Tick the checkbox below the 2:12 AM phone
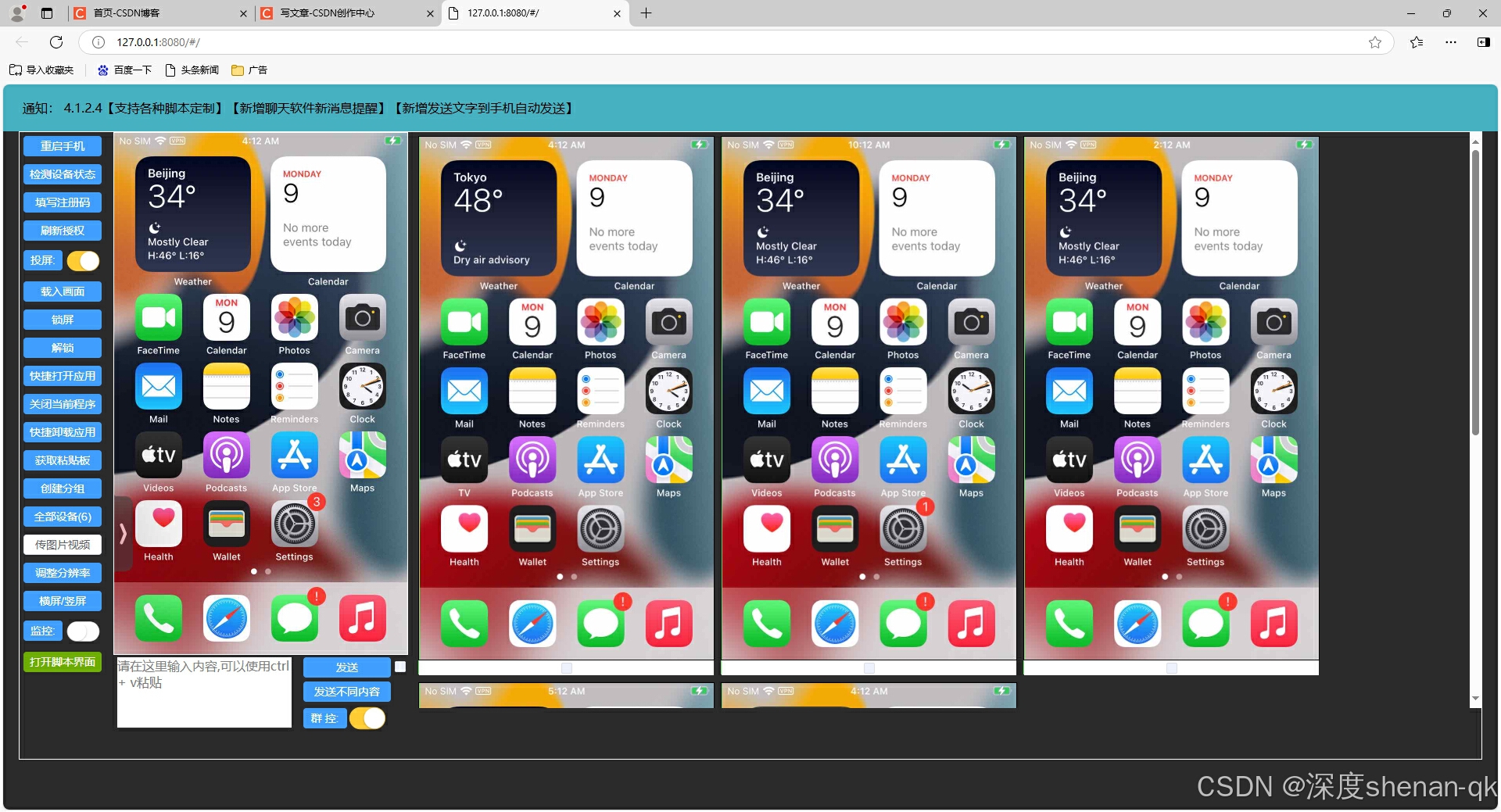Viewport: 1501px width, 812px height. point(1172,668)
